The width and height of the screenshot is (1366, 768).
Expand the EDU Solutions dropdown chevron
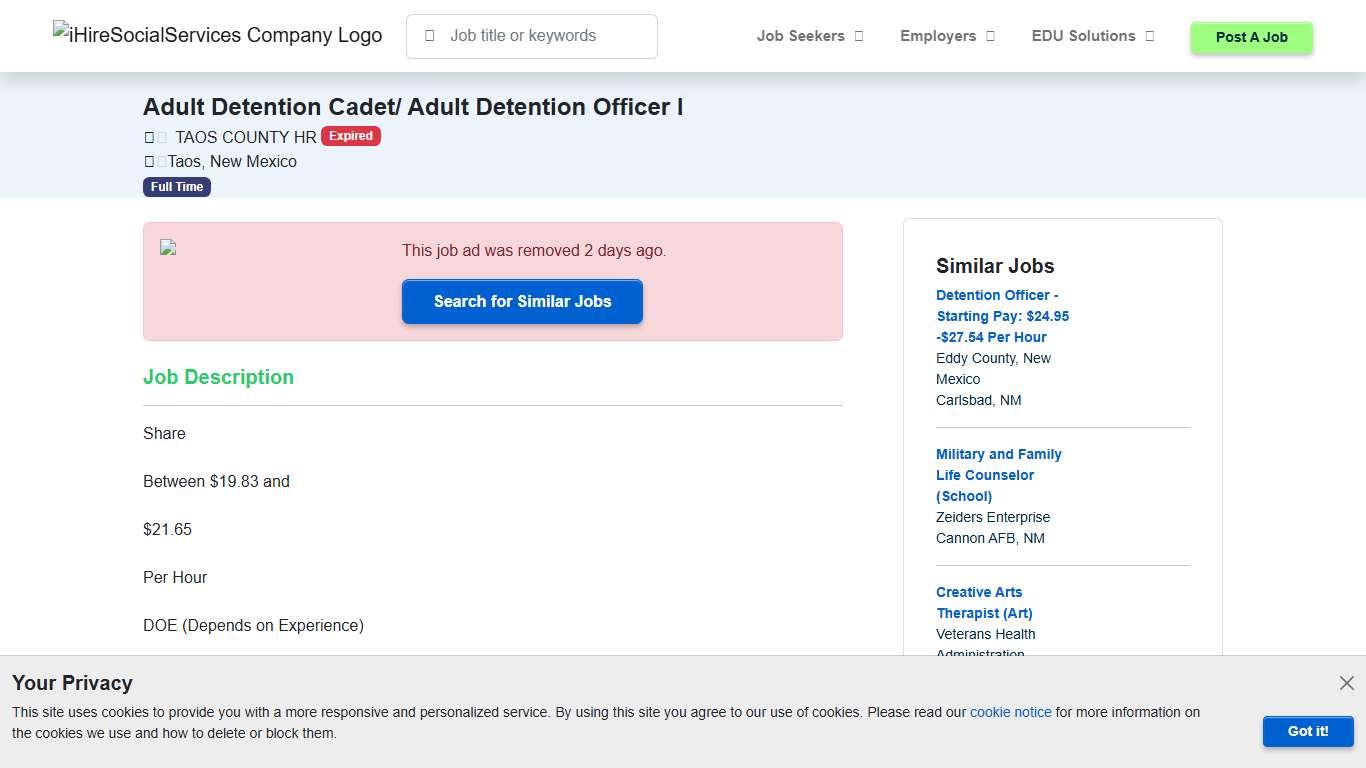(x=1150, y=36)
